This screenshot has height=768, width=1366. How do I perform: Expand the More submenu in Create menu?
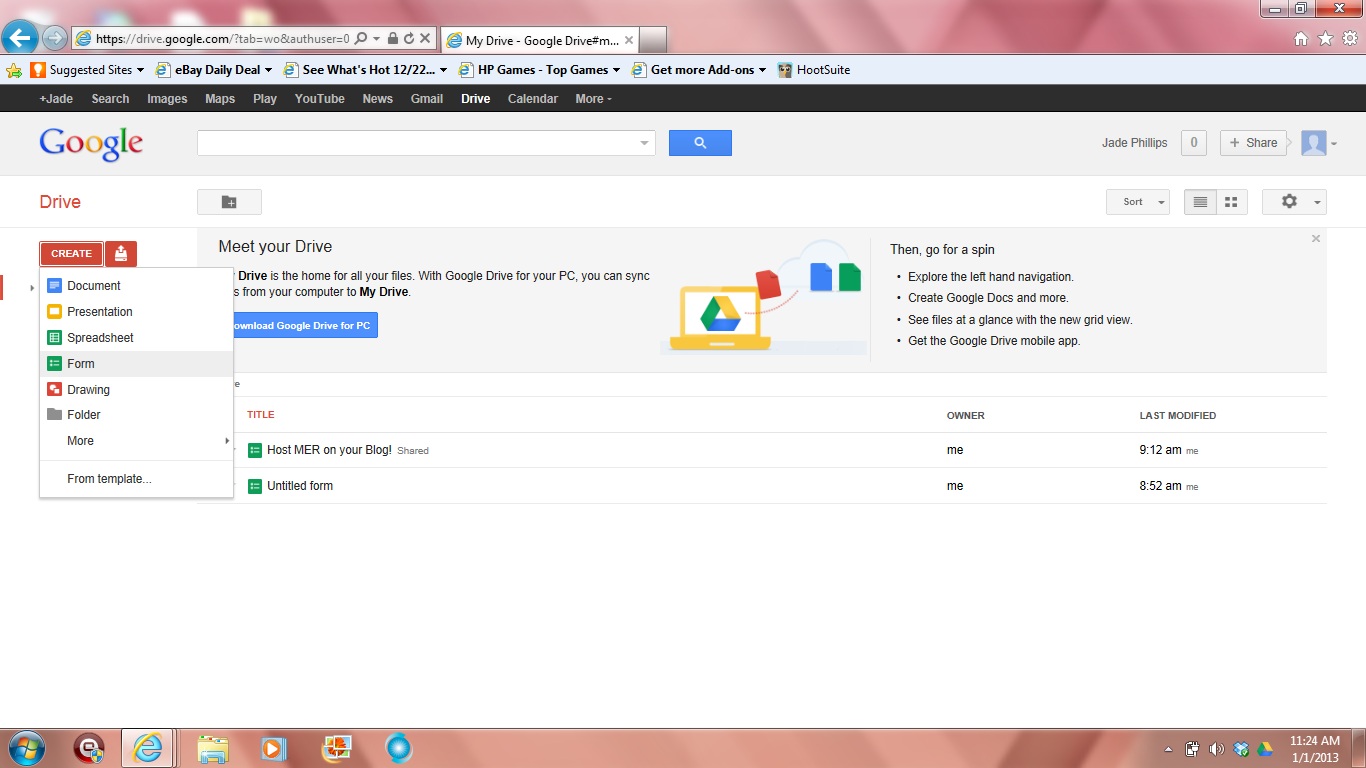click(x=136, y=441)
